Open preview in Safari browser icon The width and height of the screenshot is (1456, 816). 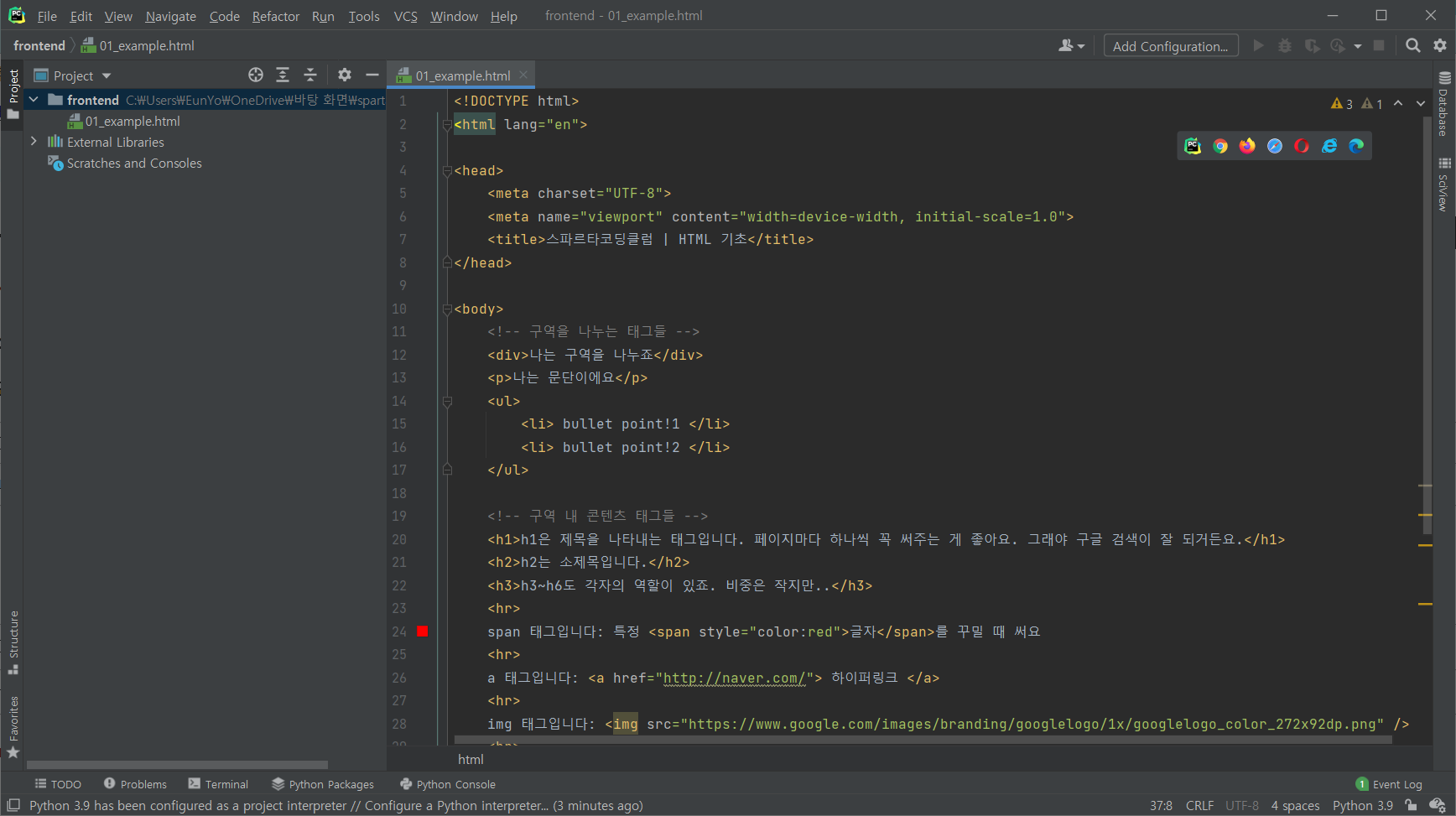tap(1275, 146)
